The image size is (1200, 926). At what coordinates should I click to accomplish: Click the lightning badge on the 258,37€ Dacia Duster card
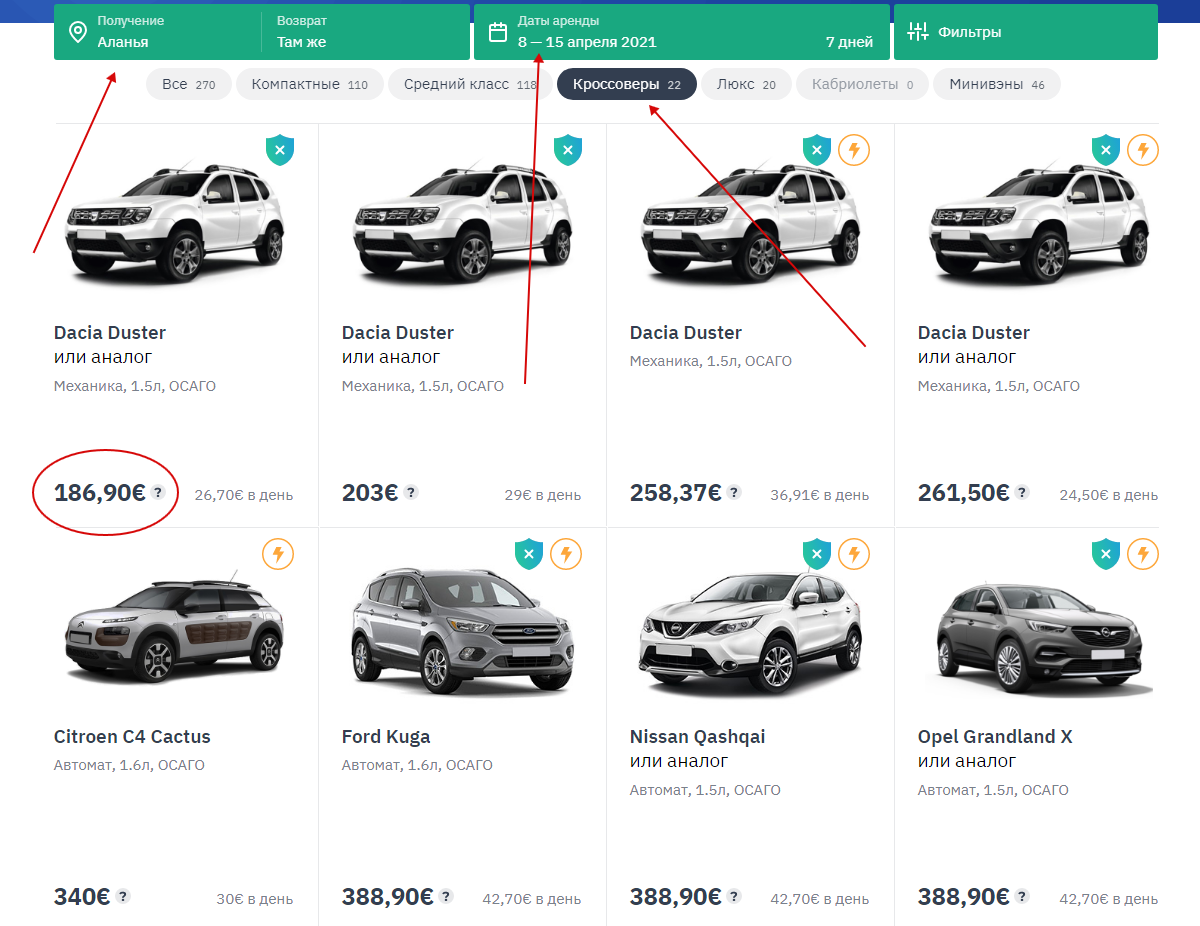[854, 150]
